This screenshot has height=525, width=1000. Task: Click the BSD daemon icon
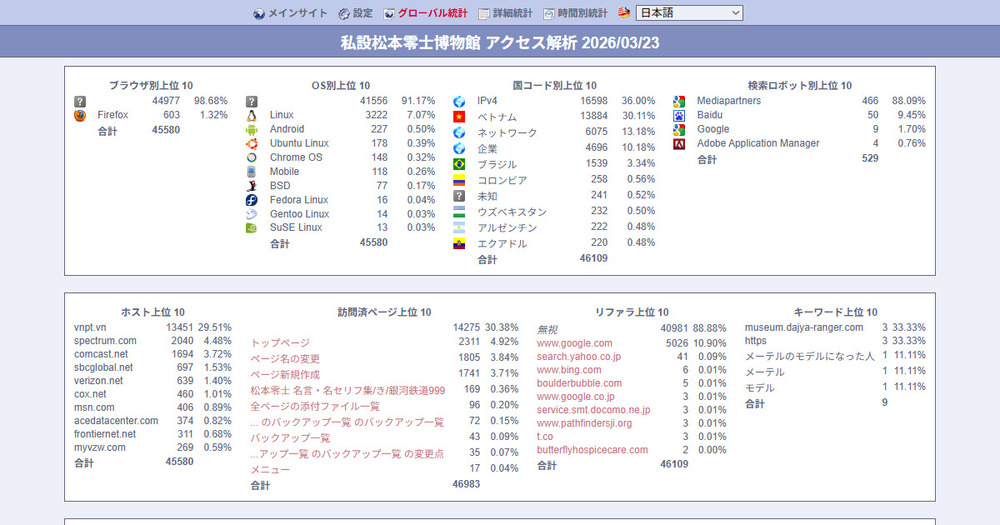click(252, 186)
